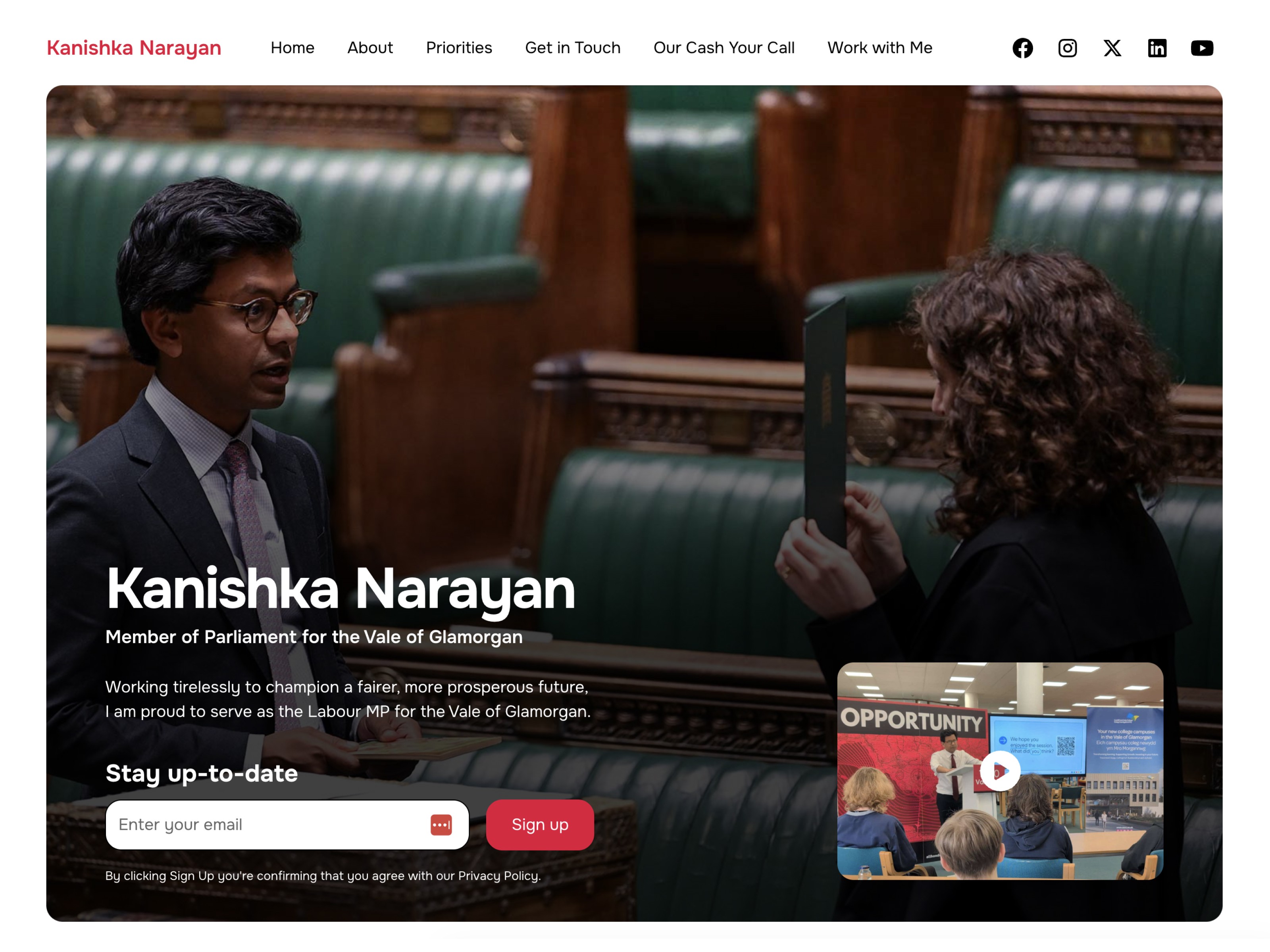Open the Instagram profile icon
1270x952 pixels.
pos(1067,48)
